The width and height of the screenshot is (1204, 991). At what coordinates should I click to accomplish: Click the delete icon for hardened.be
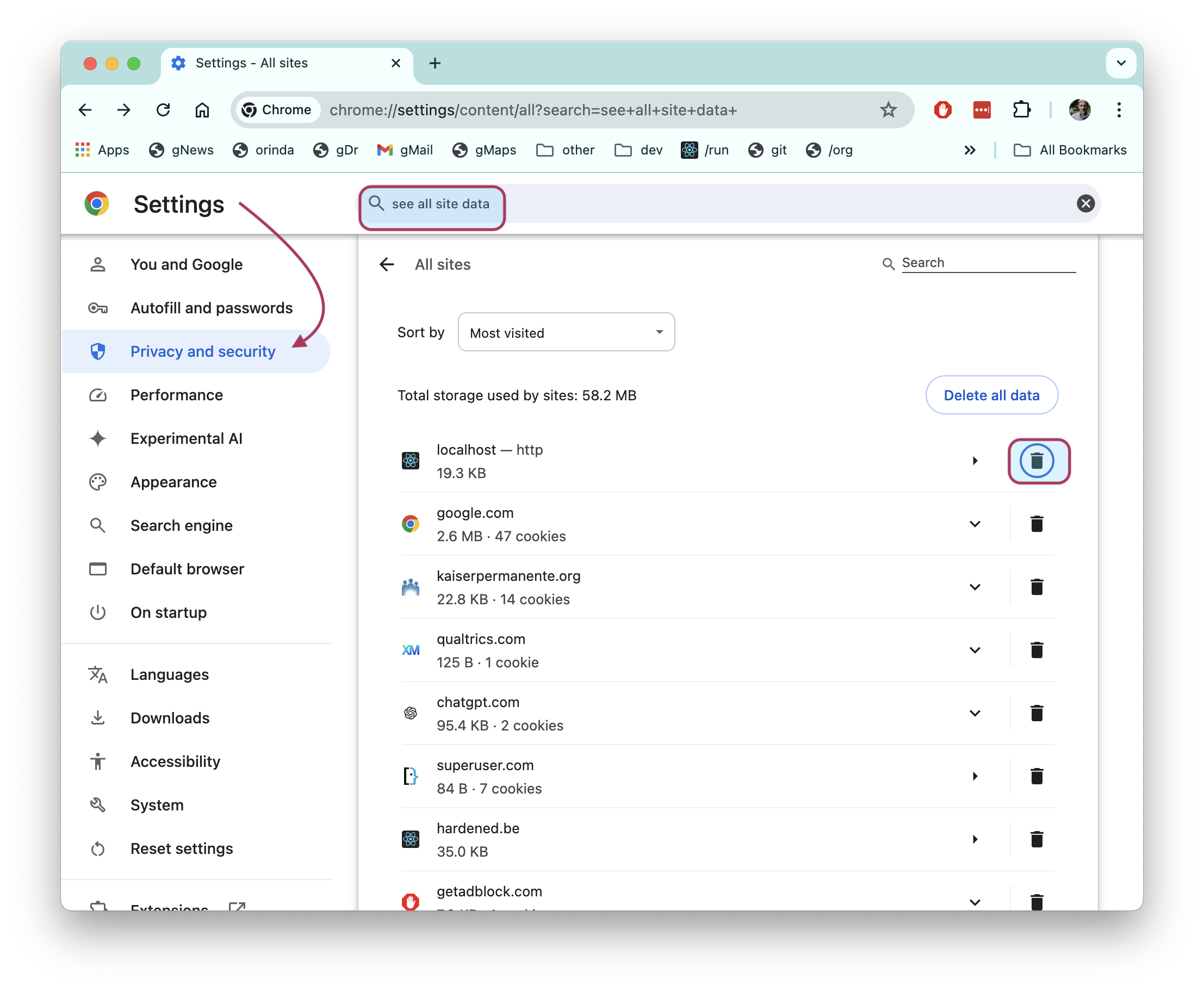click(x=1037, y=839)
